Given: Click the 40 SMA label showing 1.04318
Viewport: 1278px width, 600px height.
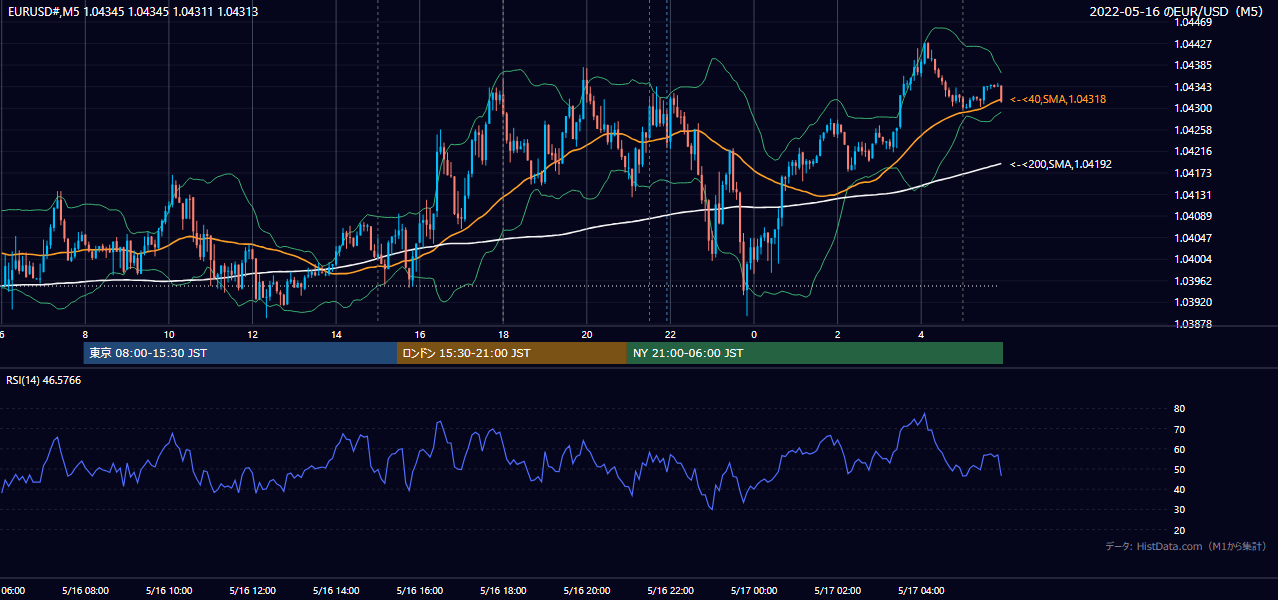Looking at the screenshot, I should pos(1058,100).
